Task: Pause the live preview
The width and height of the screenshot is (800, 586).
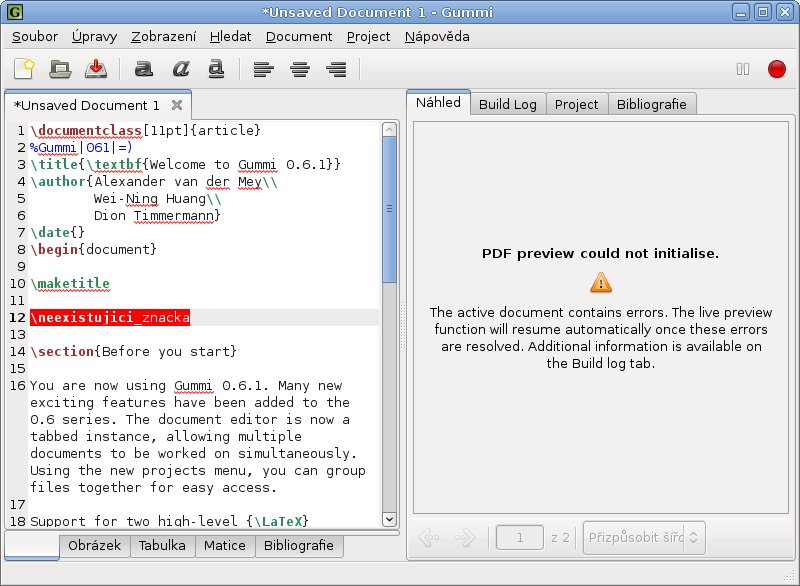Action: [743, 69]
